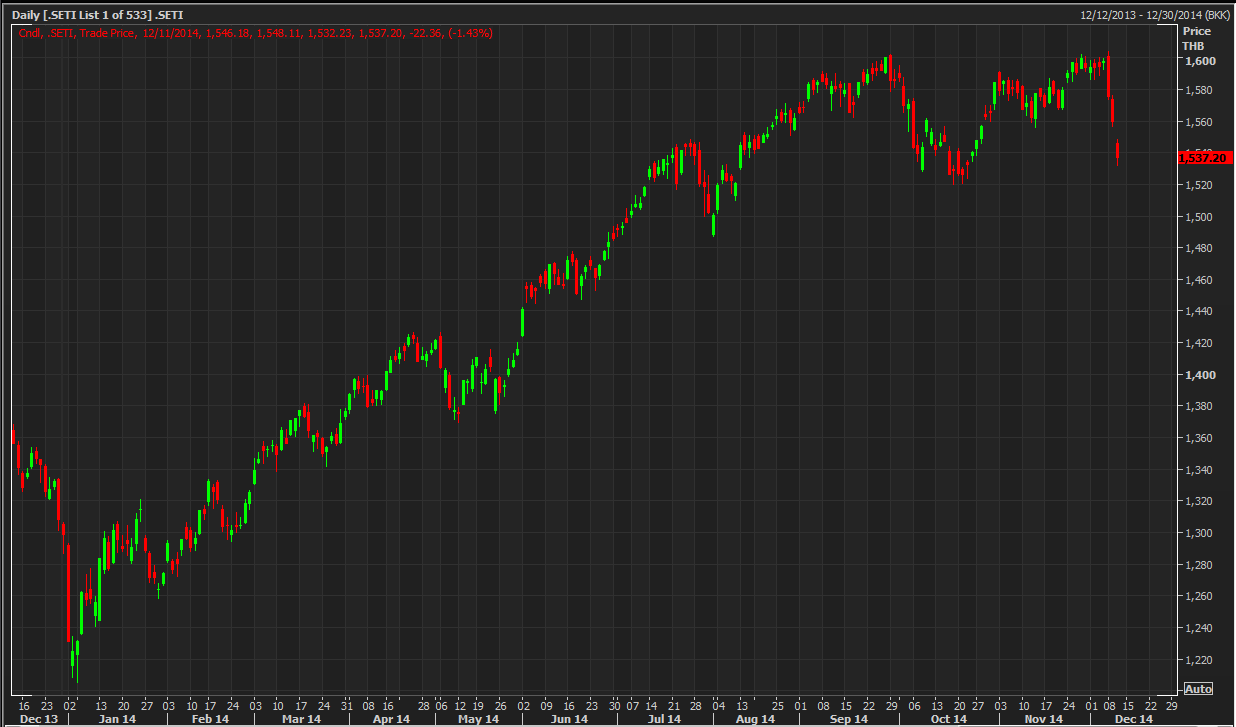Click the Jan 14 month label
The image size is (1236, 727).
118,719
